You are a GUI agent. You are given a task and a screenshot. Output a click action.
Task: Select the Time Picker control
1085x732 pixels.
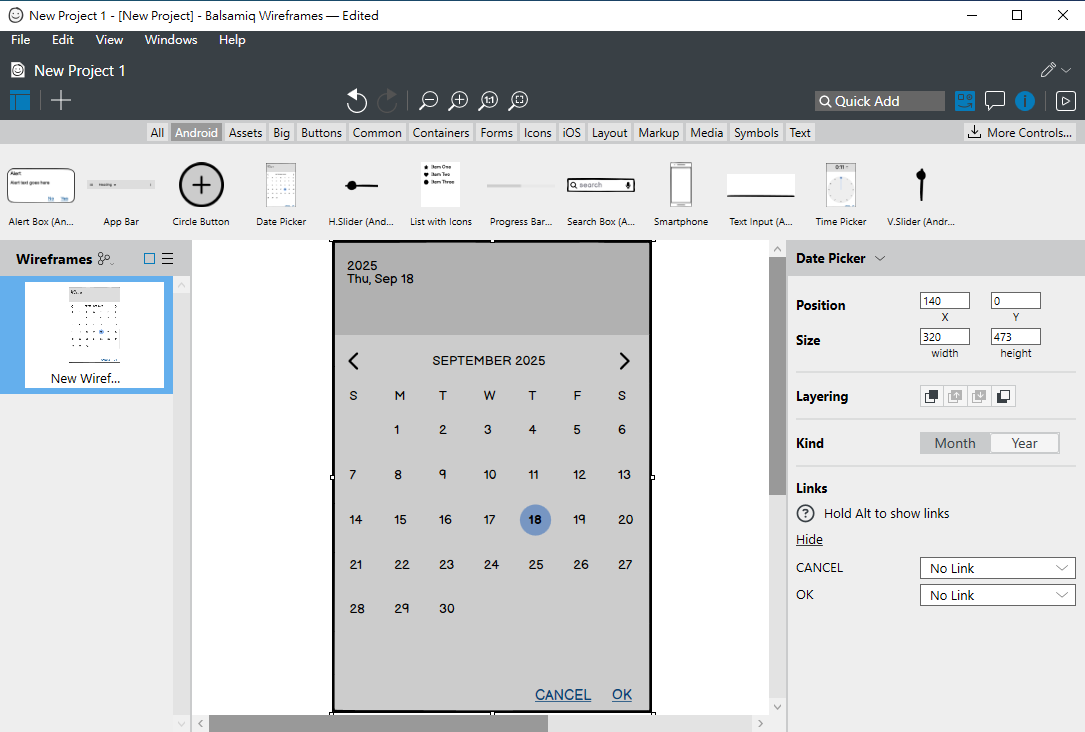coord(841,196)
